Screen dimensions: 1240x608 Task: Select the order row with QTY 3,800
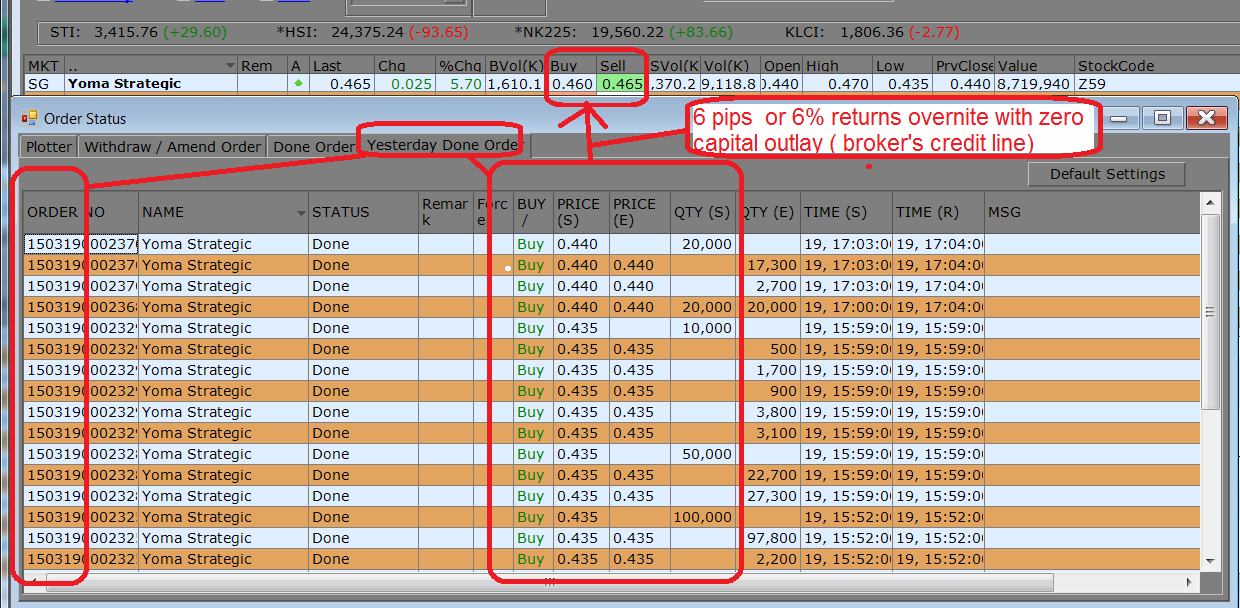611,412
